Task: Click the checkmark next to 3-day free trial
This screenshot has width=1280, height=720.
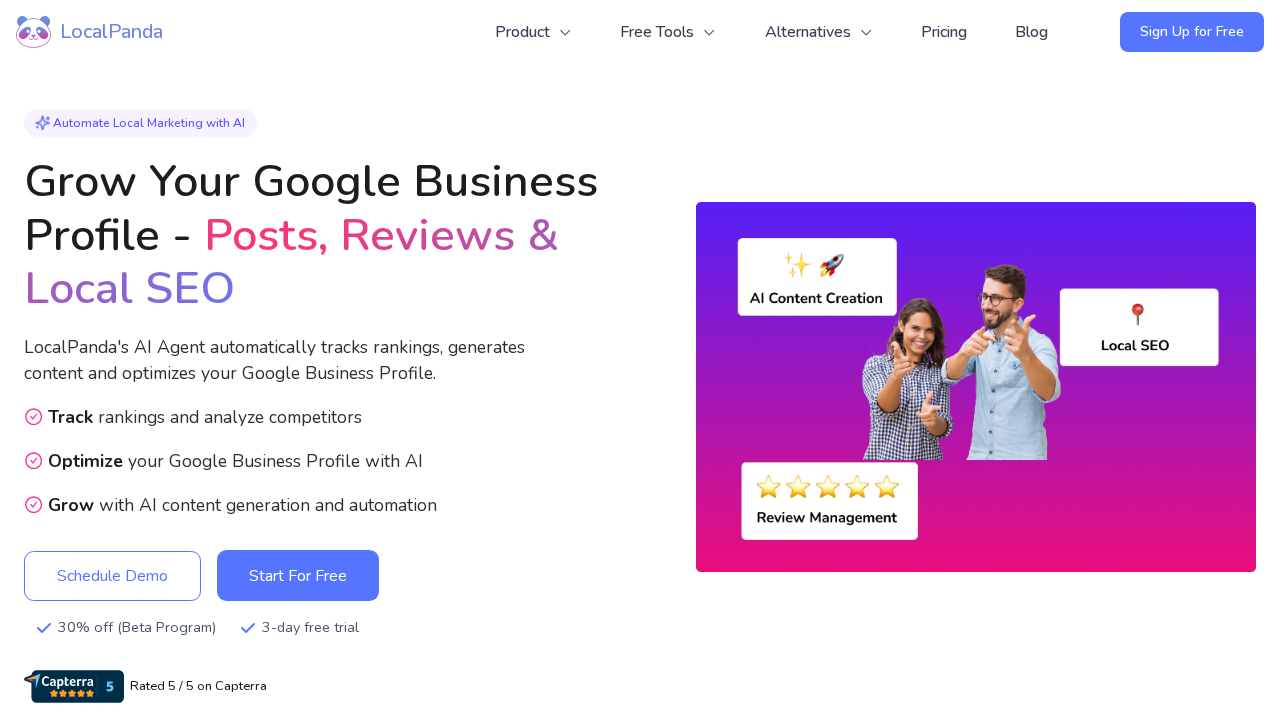Action: click(248, 628)
